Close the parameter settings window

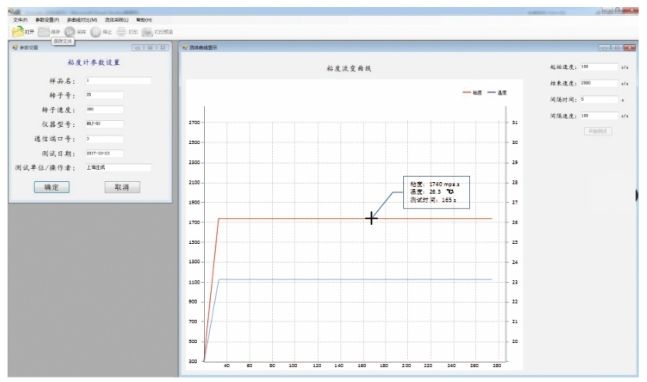click(x=163, y=48)
